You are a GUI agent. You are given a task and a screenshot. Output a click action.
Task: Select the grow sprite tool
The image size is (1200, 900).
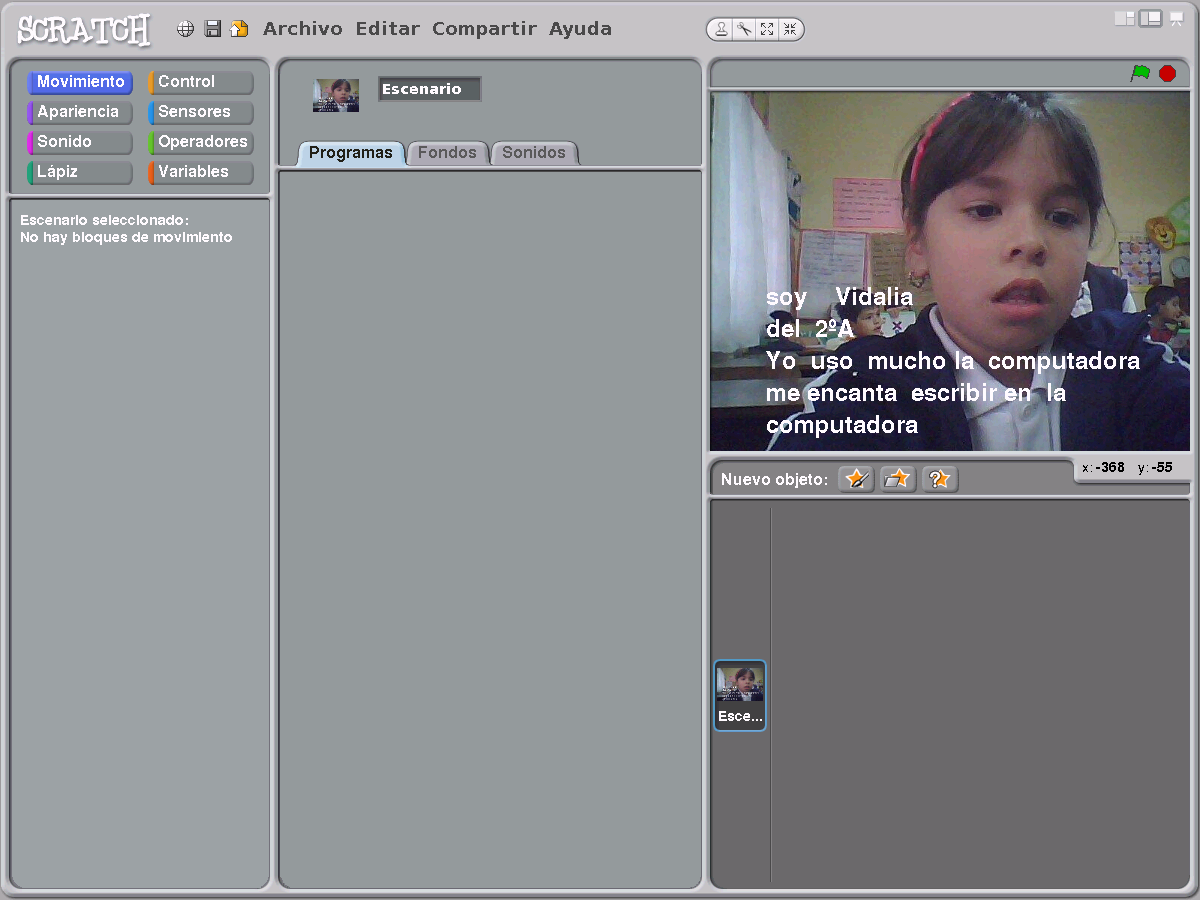tap(767, 29)
